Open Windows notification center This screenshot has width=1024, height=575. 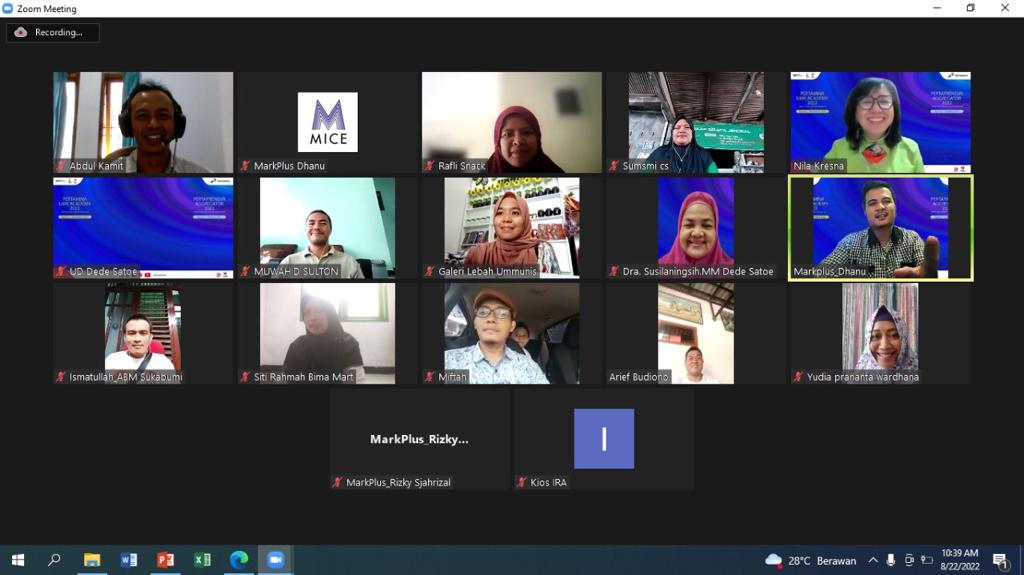[x=1000, y=560]
